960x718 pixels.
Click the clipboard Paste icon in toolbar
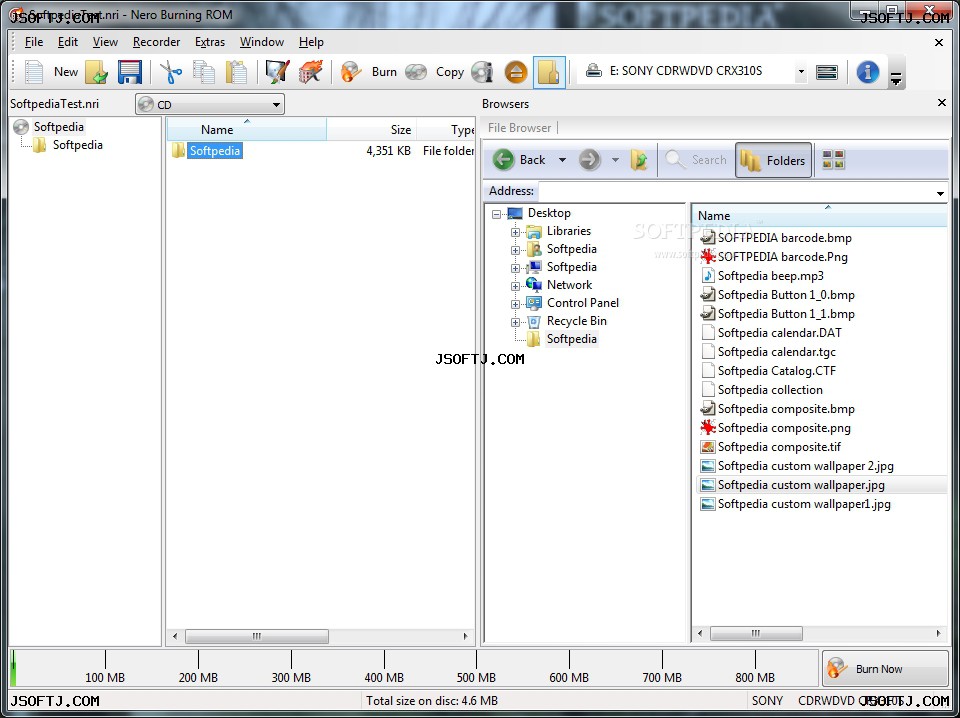tap(236, 72)
